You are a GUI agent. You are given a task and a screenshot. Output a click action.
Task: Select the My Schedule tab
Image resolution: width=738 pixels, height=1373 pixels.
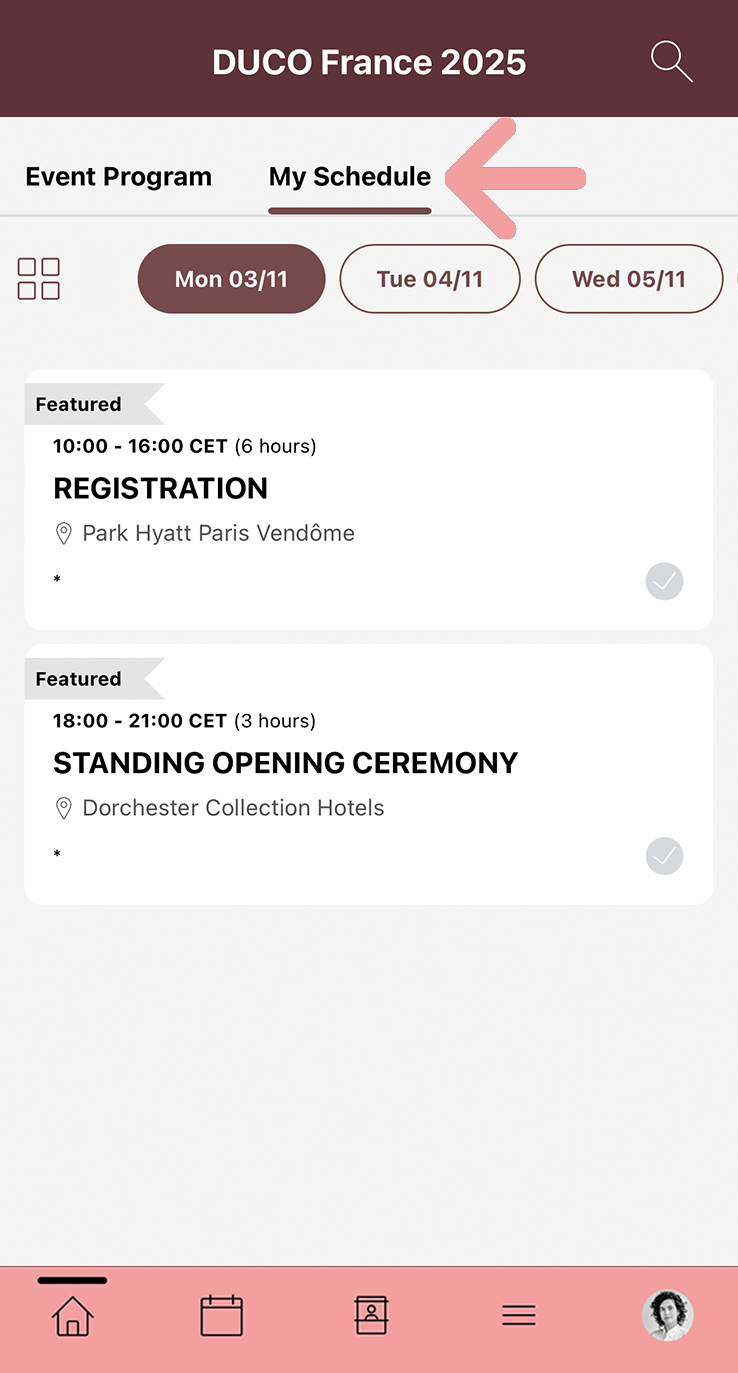point(350,177)
